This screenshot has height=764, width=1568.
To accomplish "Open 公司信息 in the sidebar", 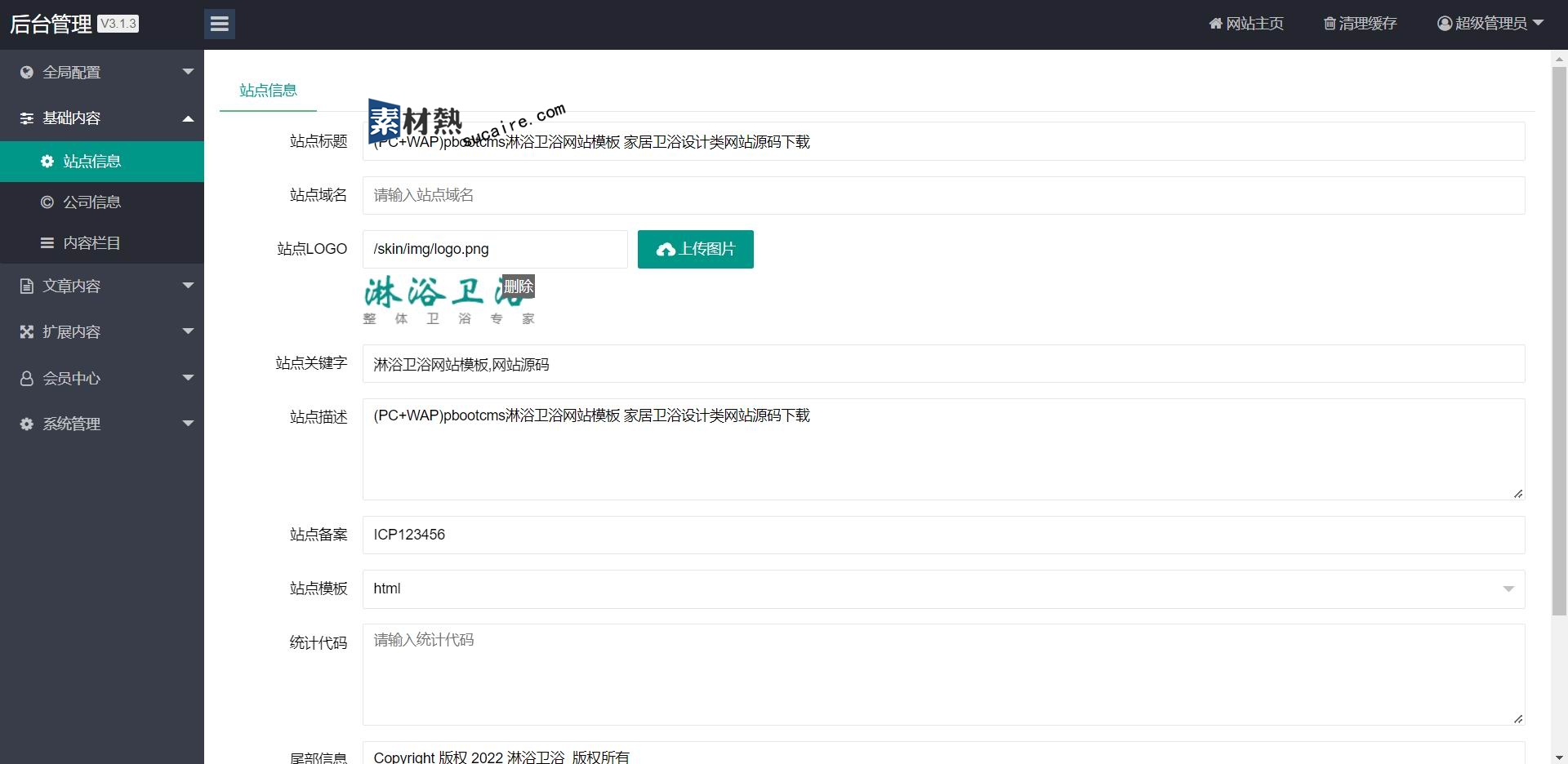I will [102, 202].
